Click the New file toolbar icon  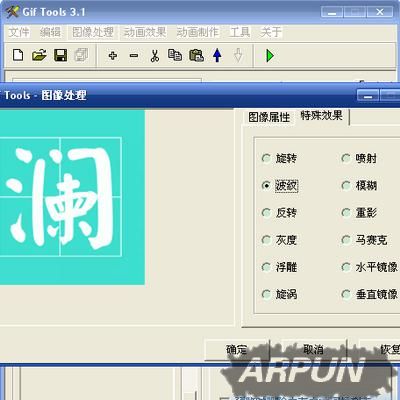(x=18, y=55)
